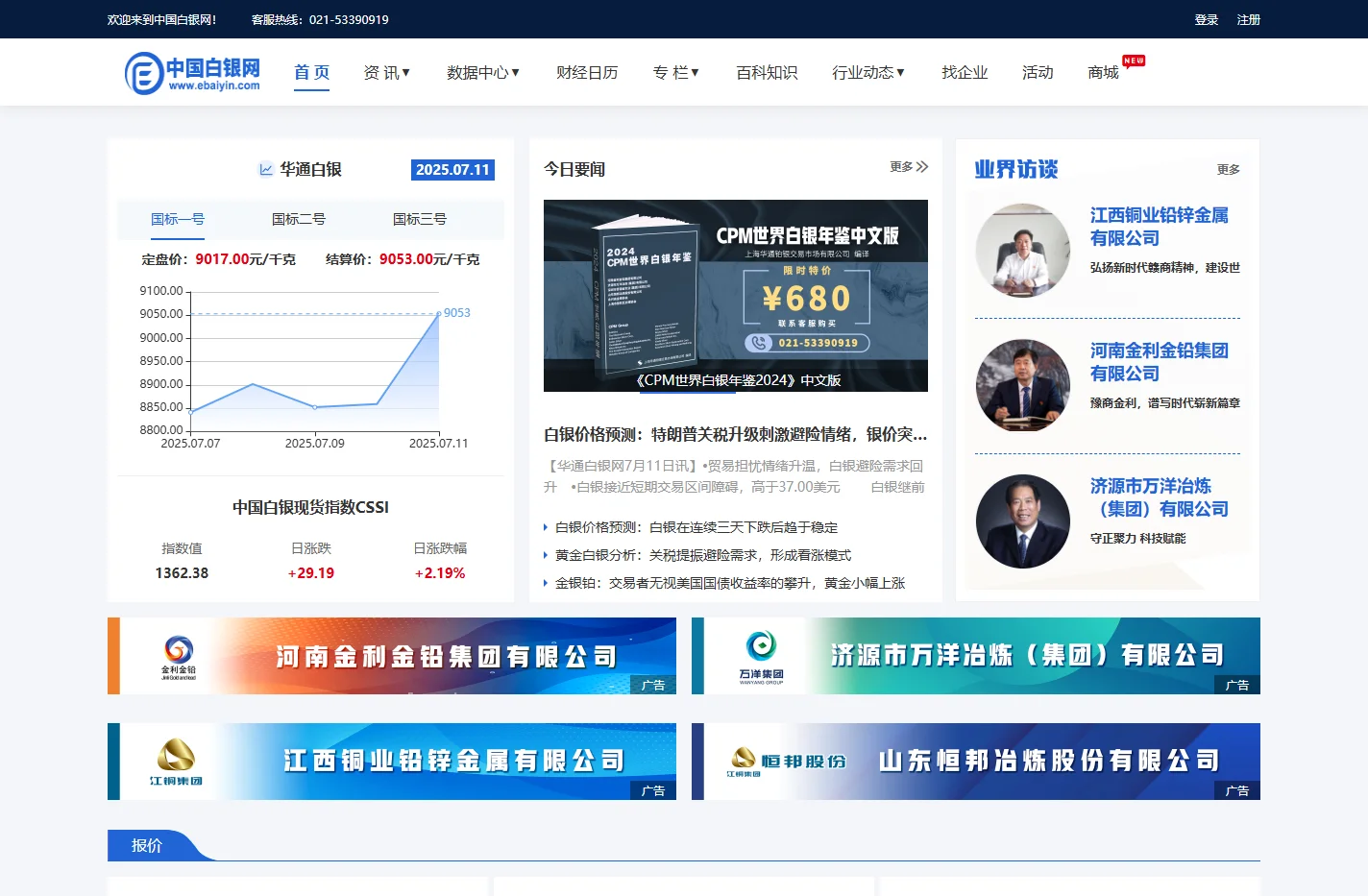Open the CPM世界白银年鉴 banner image
The width and height of the screenshot is (1368, 896).
point(736,296)
